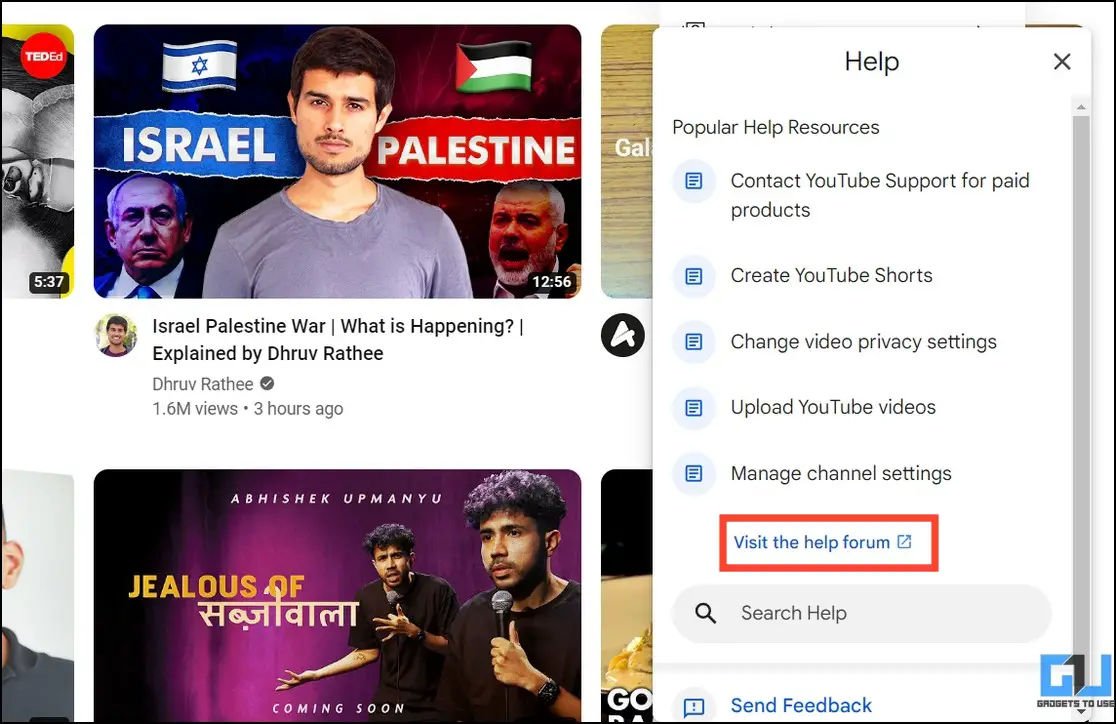Click the magnifier icon in Search Help
This screenshot has width=1116, height=724.
coord(705,613)
